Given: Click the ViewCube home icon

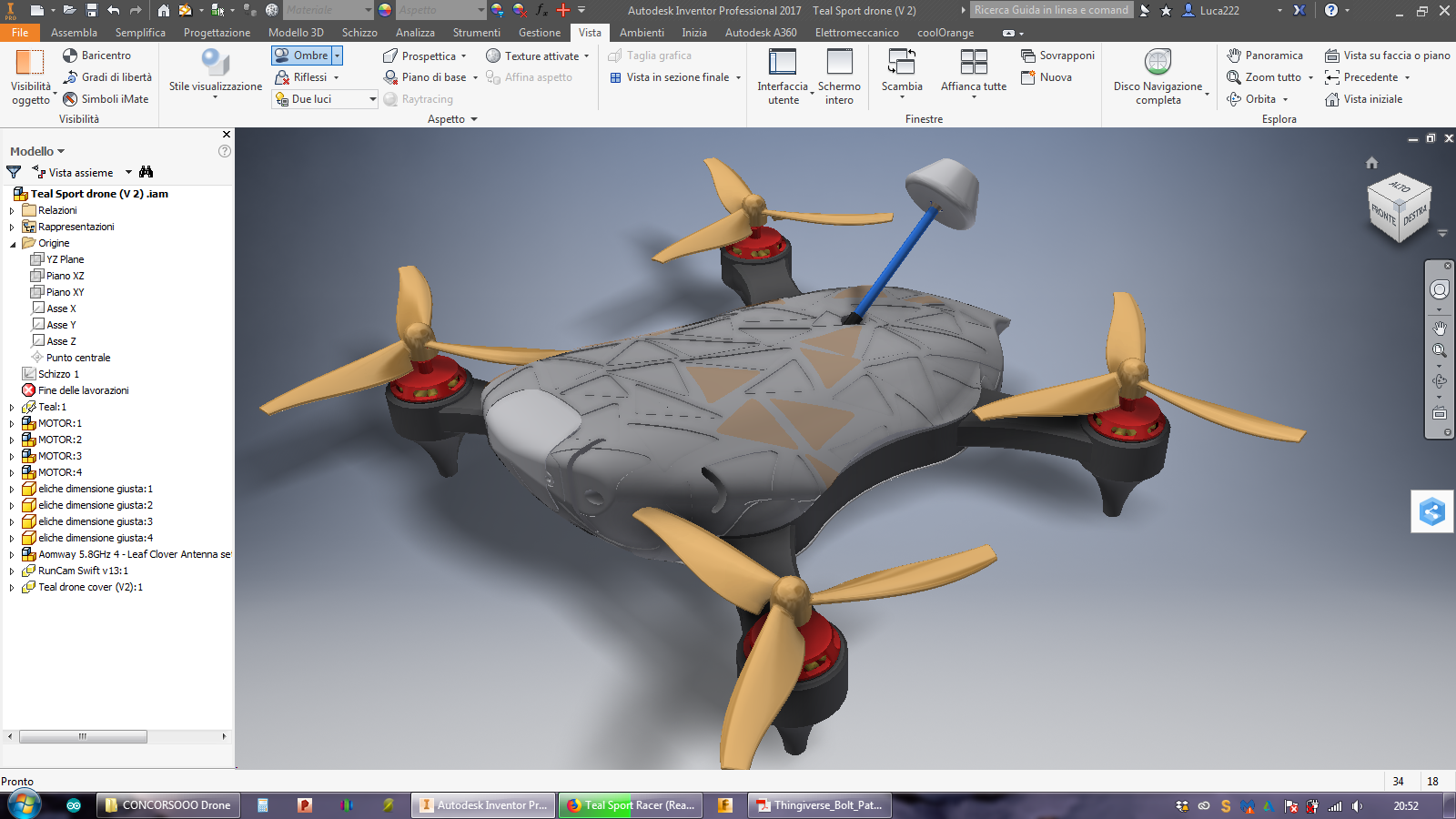Looking at the screenshot, I should 1371,163.
